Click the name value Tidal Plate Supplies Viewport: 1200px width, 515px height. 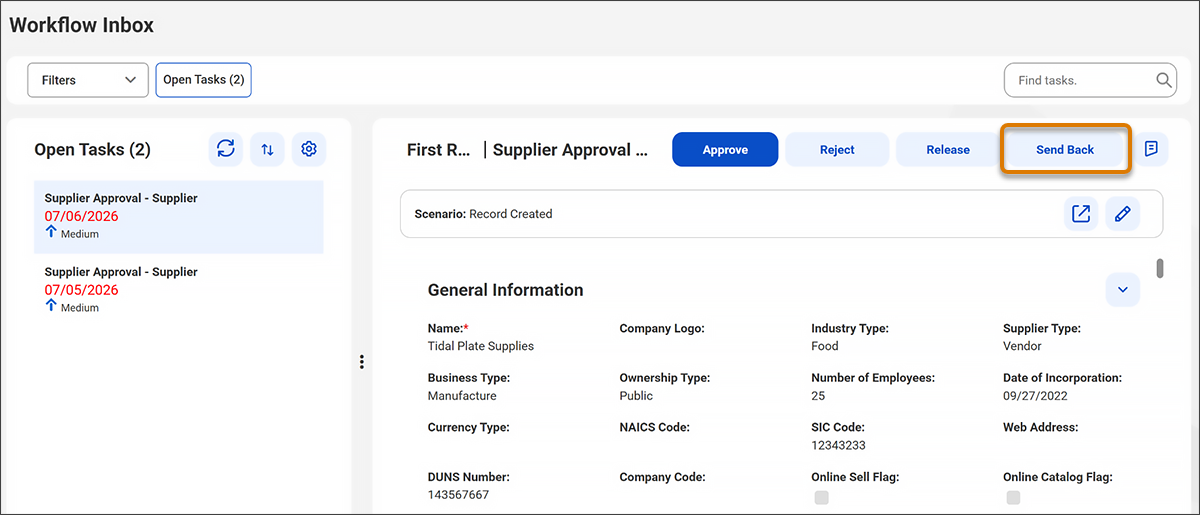(480, 346)
